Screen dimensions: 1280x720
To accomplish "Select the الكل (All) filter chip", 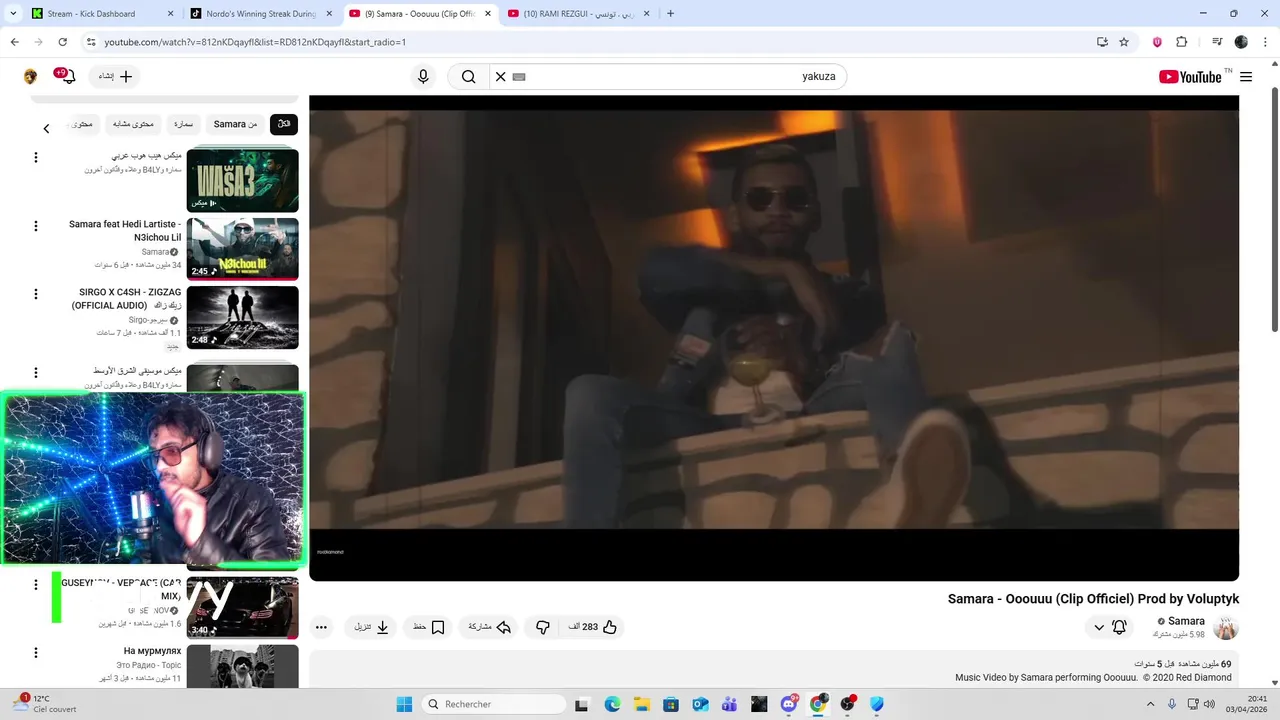I will pyautogui.click(x=284, y=124).
